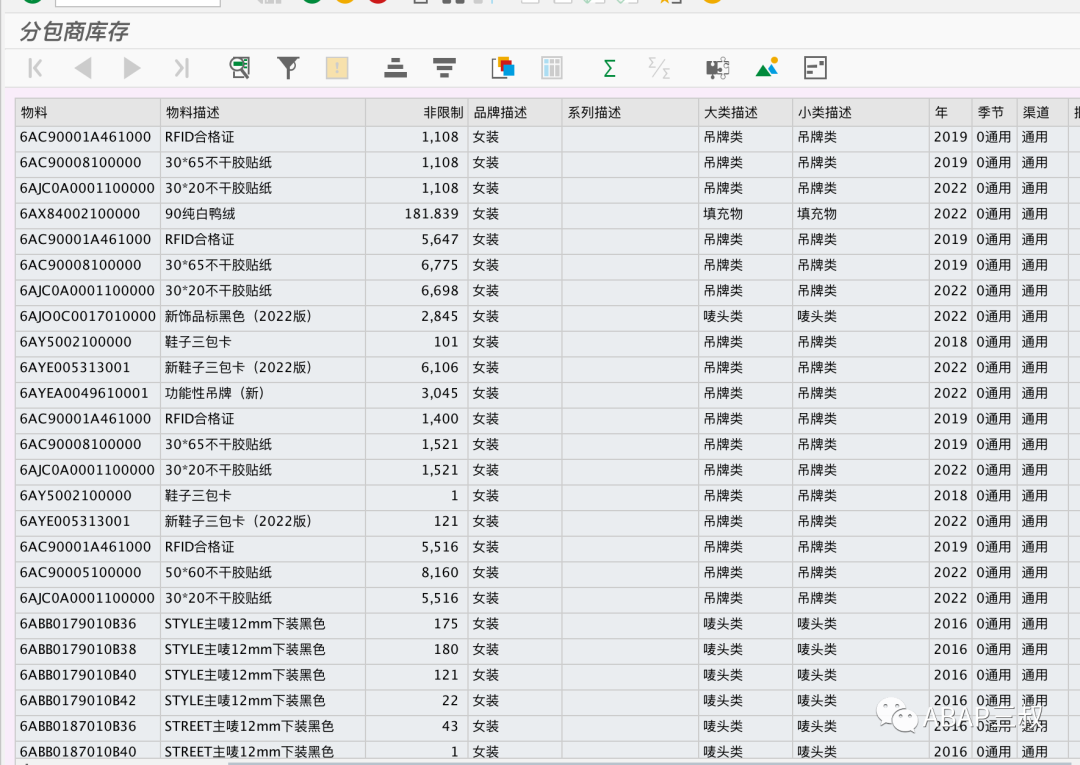Click 填充物 in the 大类描述 column
Viewport: 1080px width, 765px height.
(x=745, y=214)
